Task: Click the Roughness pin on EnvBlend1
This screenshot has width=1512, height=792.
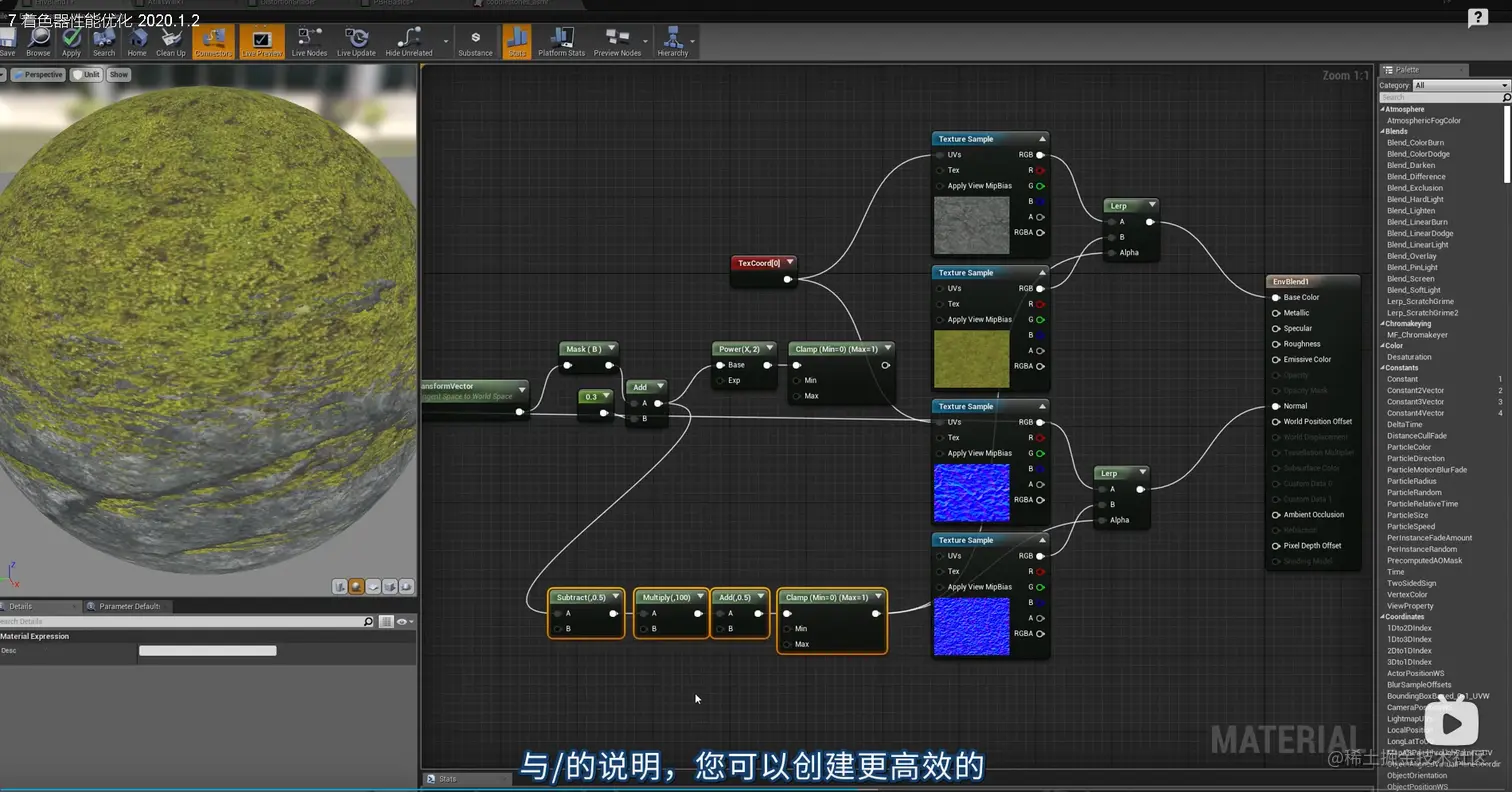Action: click(1276, 344)
